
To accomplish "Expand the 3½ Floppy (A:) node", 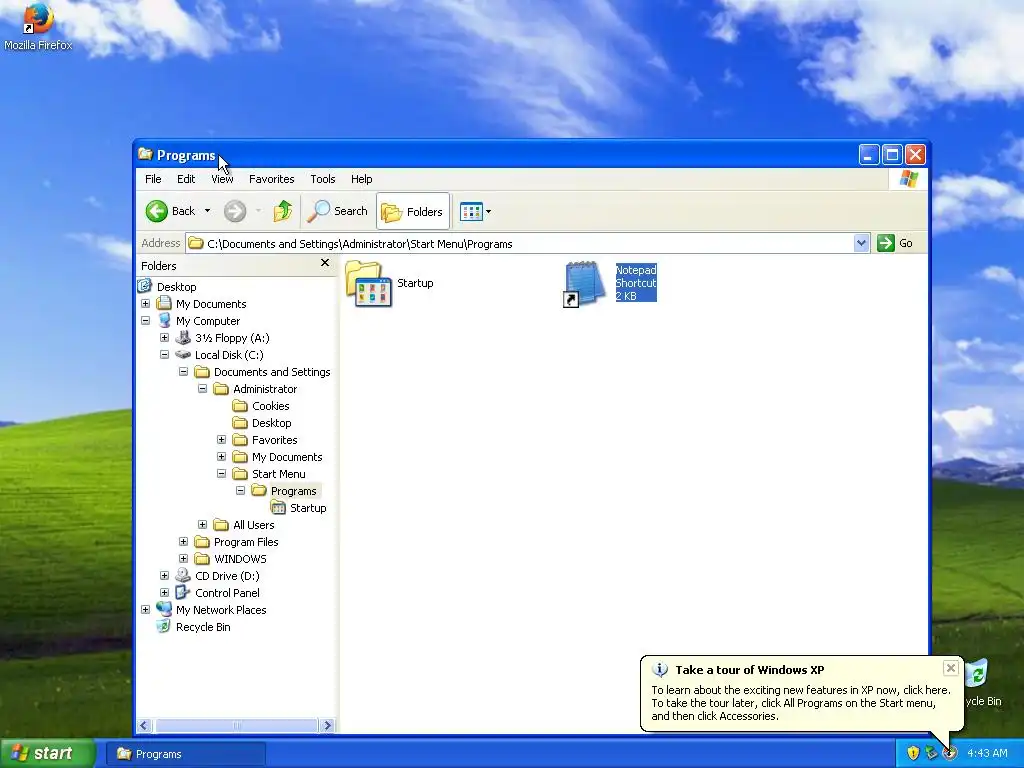I will pyautogui.click(x=165, y=338).
